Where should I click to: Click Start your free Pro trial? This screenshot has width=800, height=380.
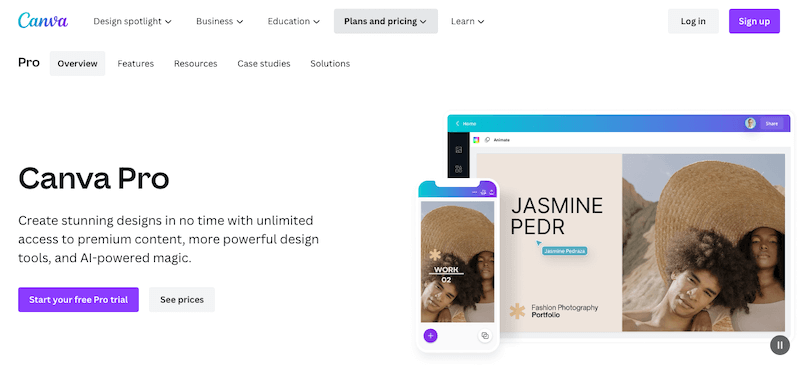click(x=79, y=300)
